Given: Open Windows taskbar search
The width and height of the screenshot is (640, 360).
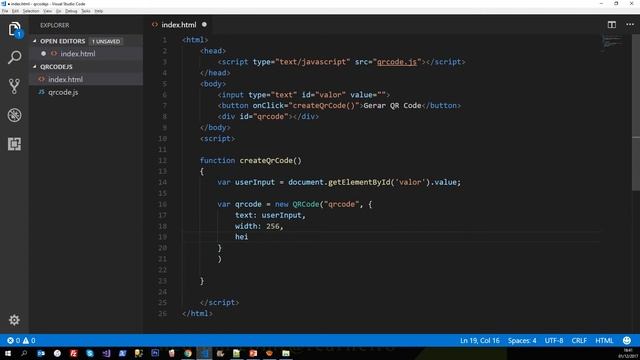Looking at the screenshot, I should [x=24, y=353].
